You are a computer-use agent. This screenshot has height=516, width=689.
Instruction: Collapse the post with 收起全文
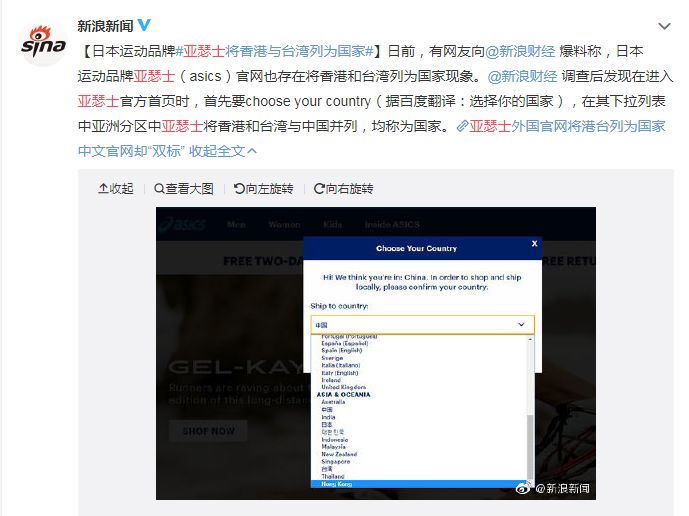coord(223,151)
